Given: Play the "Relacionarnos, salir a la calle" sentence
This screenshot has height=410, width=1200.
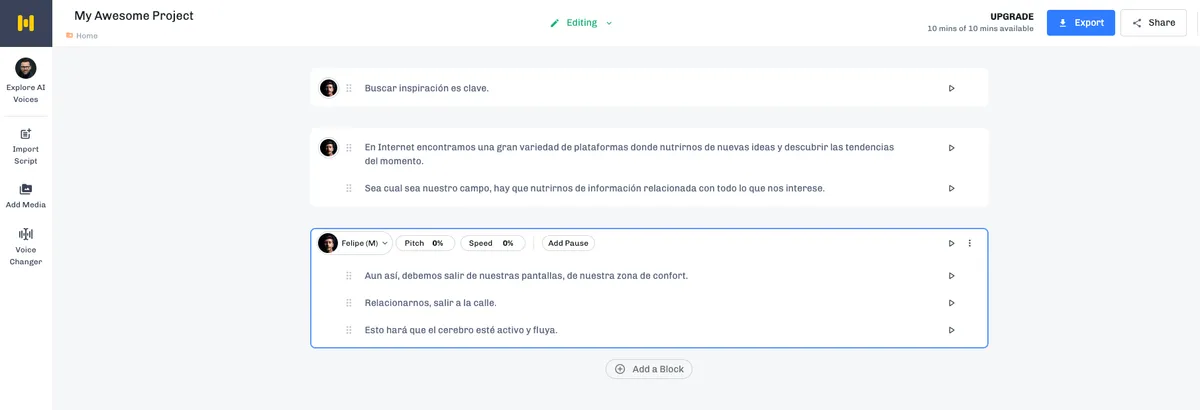Looking at the screenshot, I should click(x=951, y=303).
